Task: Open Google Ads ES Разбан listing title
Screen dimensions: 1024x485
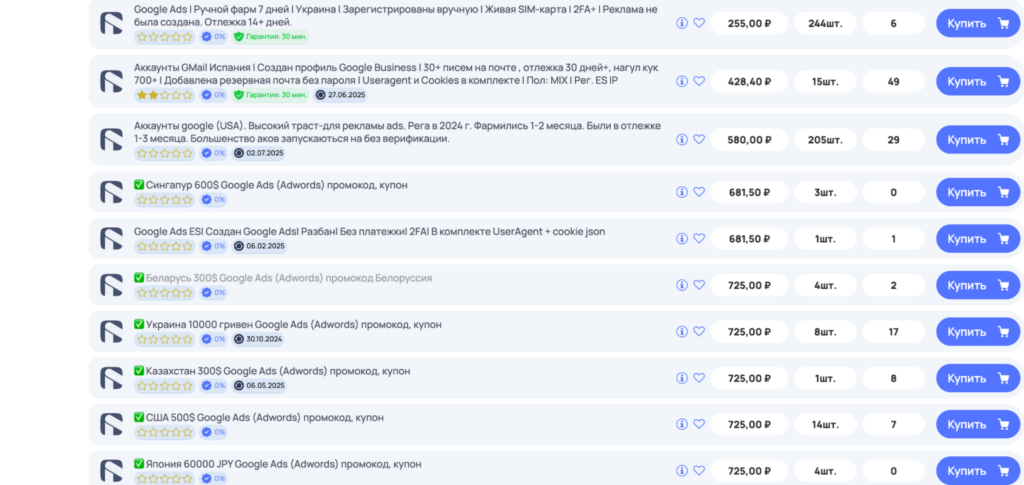Action: tap(370, 232)
